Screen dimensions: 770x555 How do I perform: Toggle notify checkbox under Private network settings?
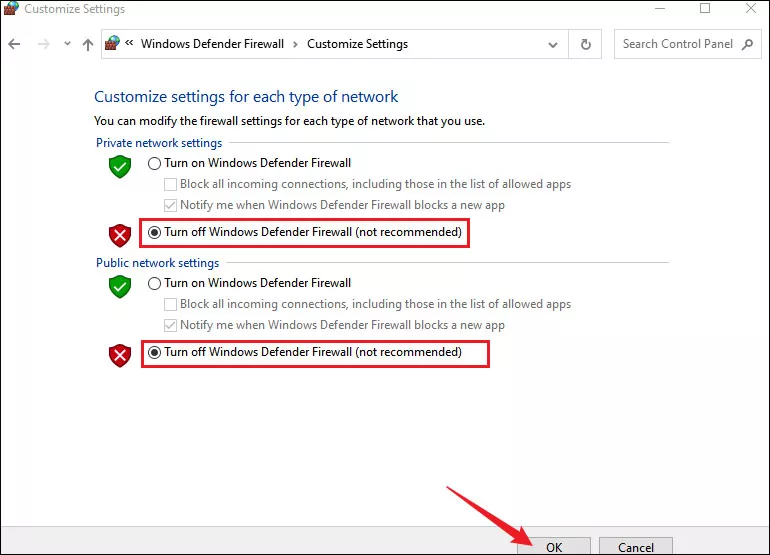point(170,205)
